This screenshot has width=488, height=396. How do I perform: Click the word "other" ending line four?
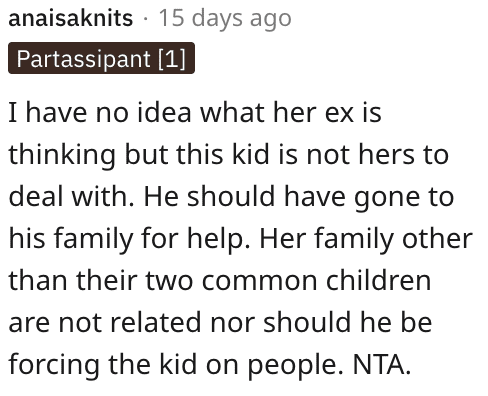pyautogui.click(x=437, y=239)
